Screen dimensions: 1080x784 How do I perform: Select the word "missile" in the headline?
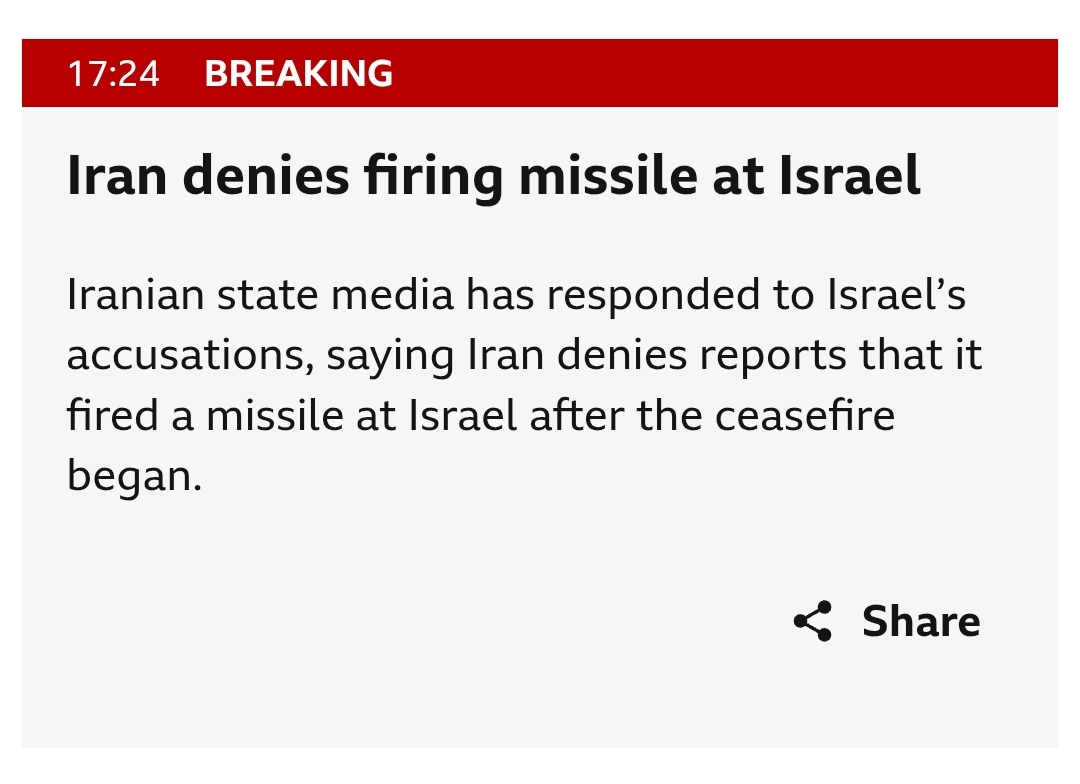(608, 175)
